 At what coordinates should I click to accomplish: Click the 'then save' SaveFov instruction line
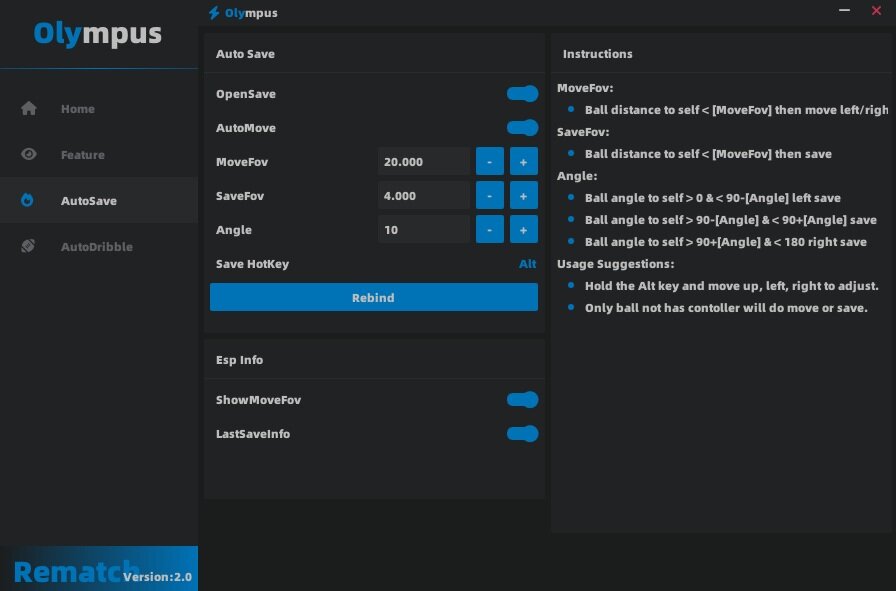click(x=708, y=154)
